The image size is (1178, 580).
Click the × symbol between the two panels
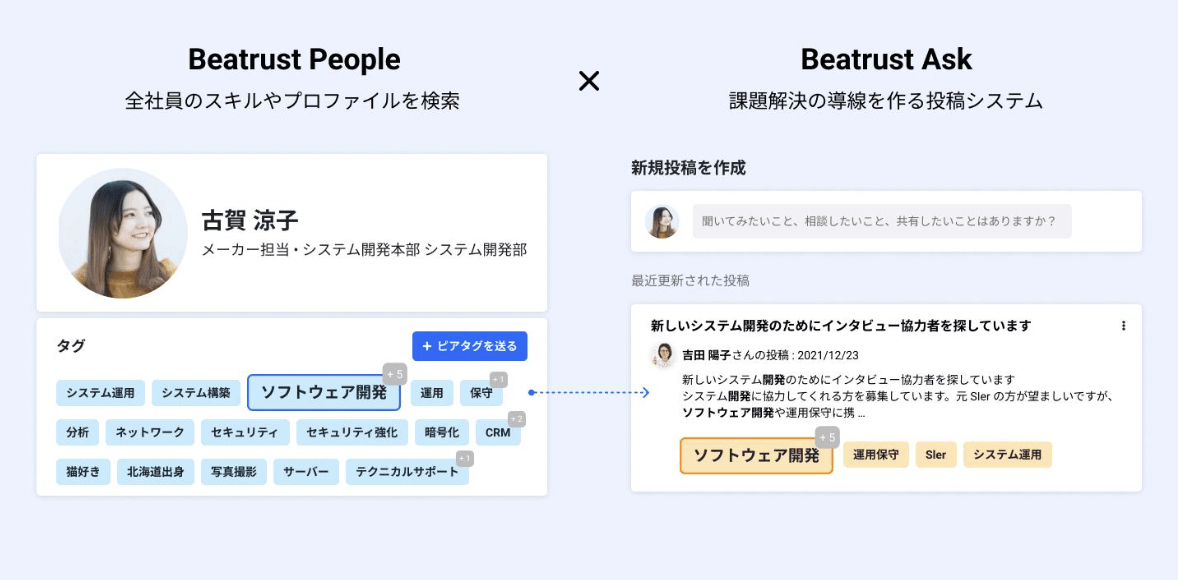[x=589, y=82]
